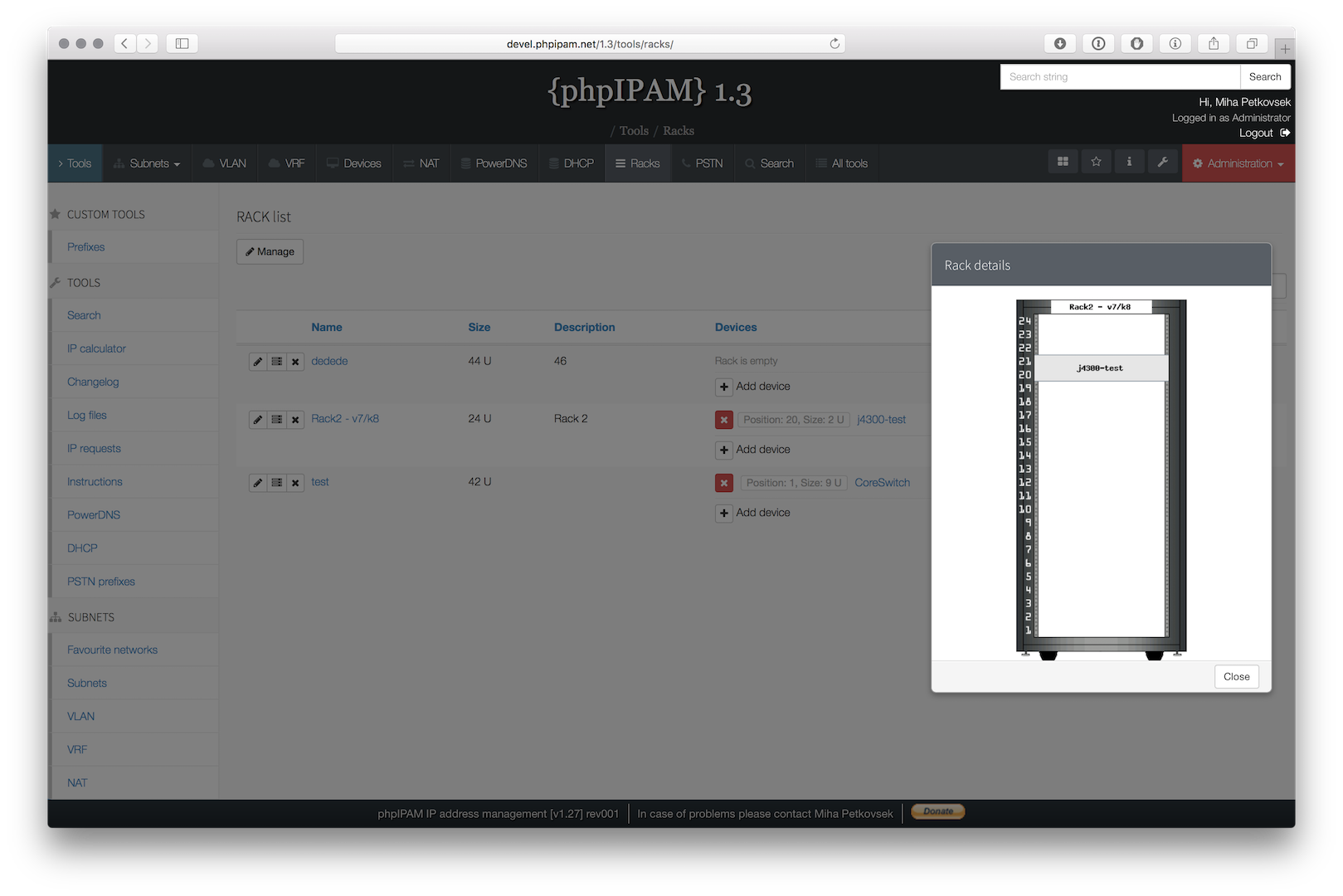The width and height of the screenshot is (1343, 896).
Task: Delete the test rack using x icon
Action: (295, 483)
